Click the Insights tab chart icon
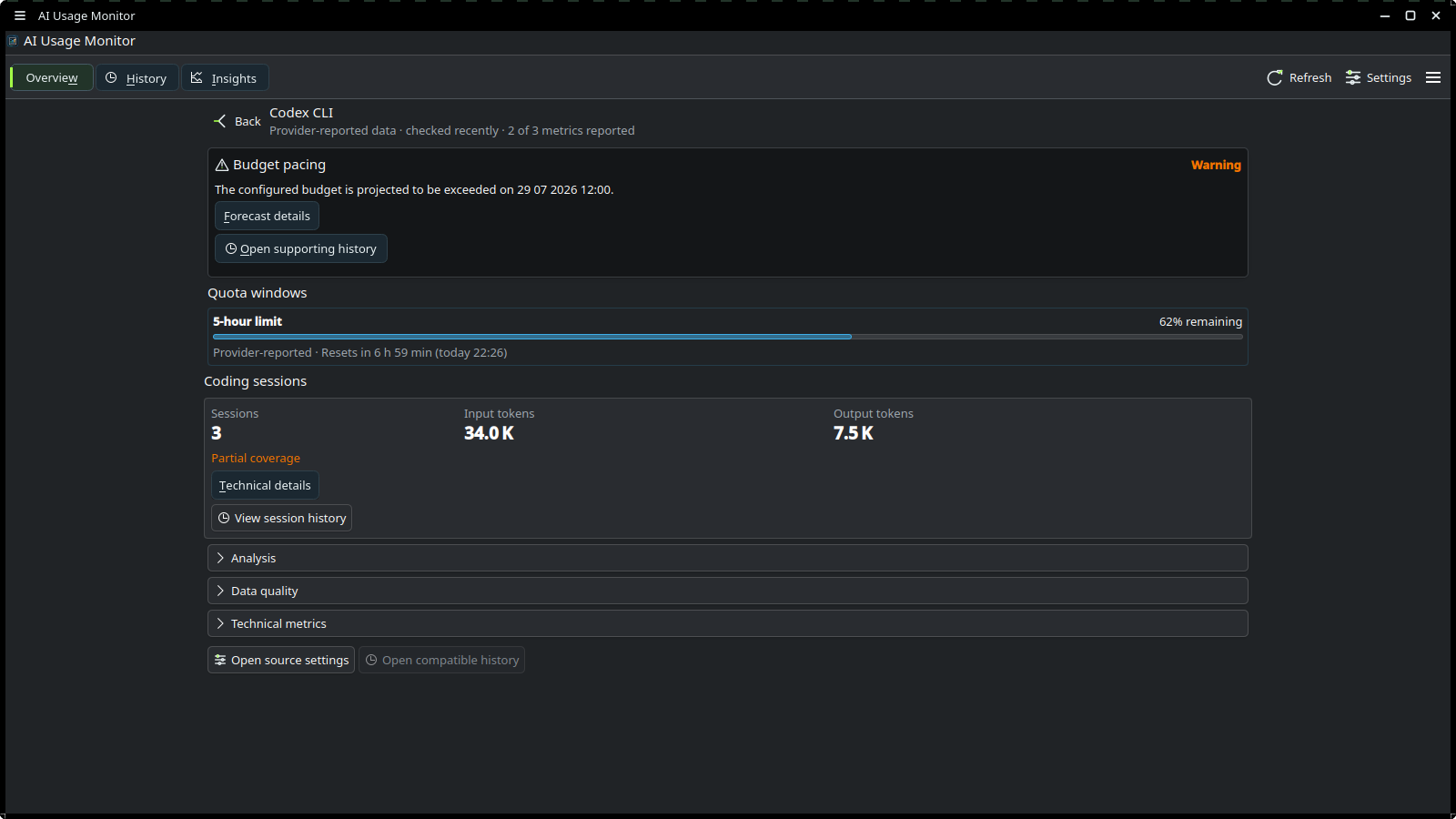 pyautogui.click(x=197, y=78)
